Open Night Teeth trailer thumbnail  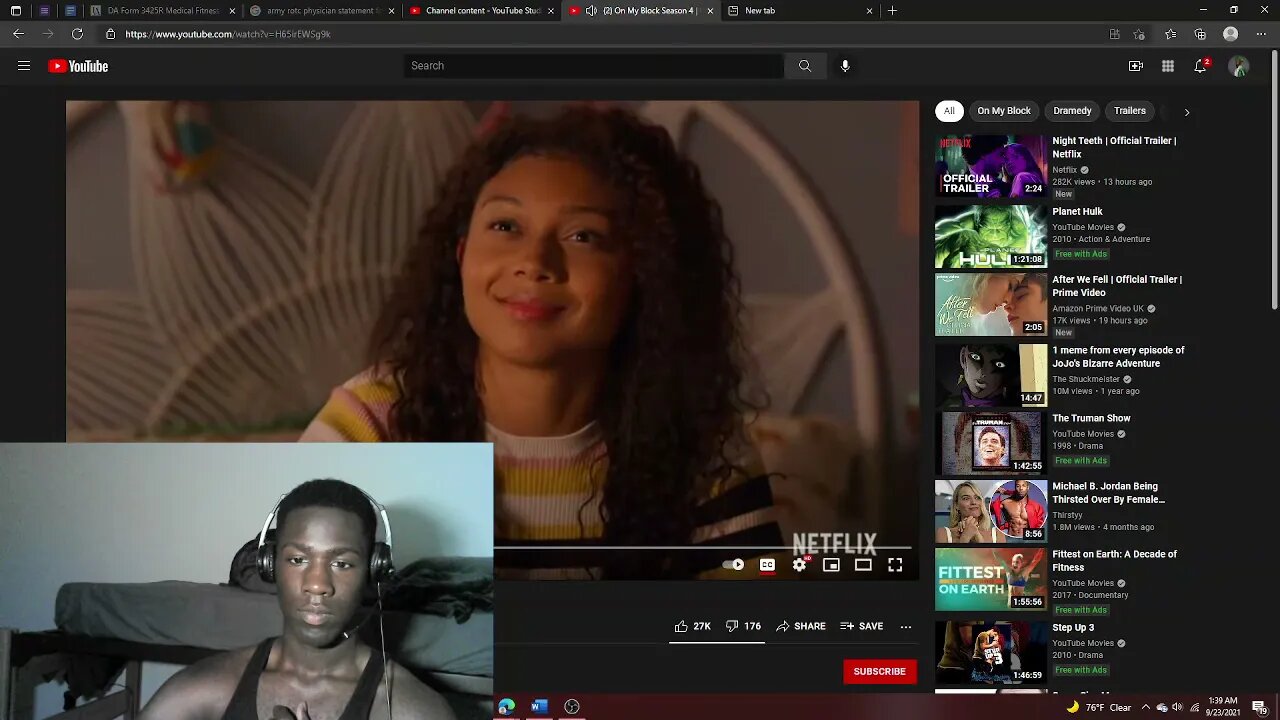pos(991,166)
